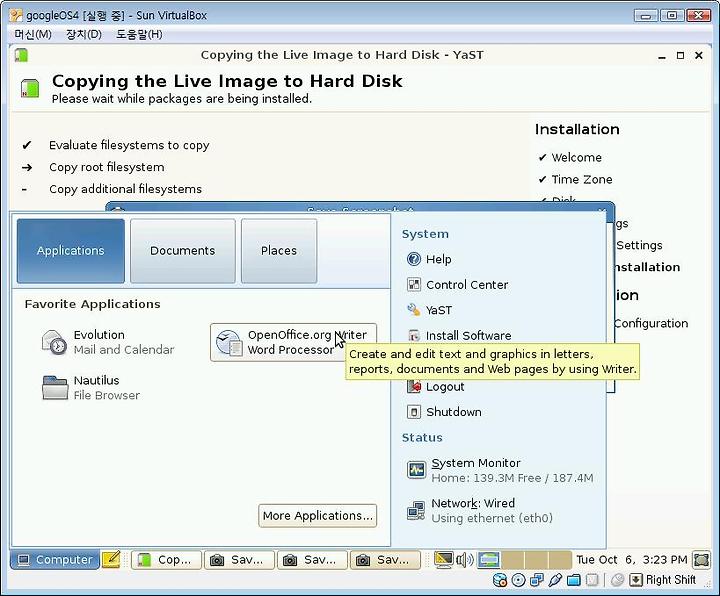Open Install Software
Image resolution: width=720 pixels, height=596 pixels.
(x=459, y=336)
